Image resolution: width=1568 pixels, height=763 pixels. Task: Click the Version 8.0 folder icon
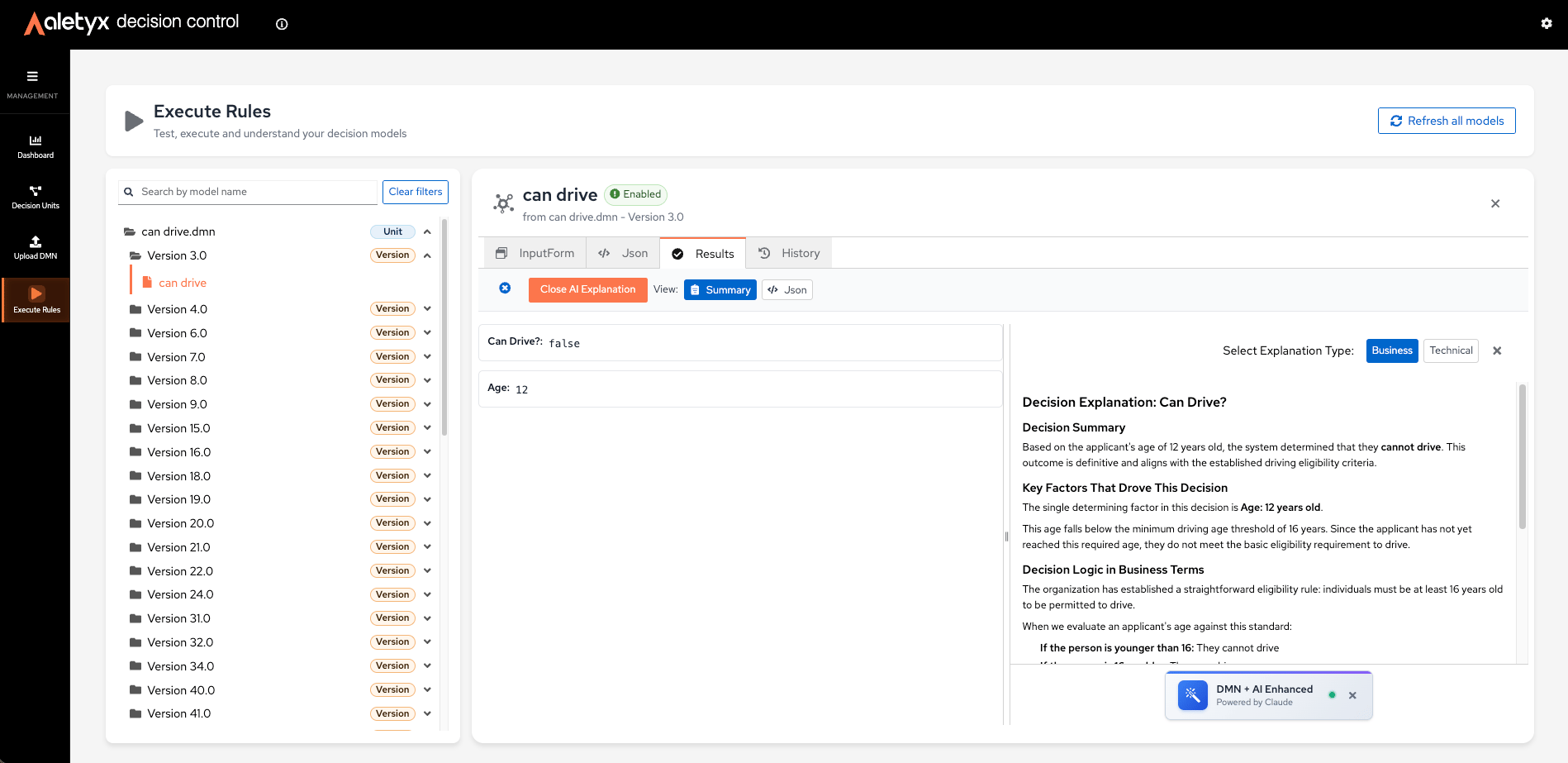tap(135, 380)
